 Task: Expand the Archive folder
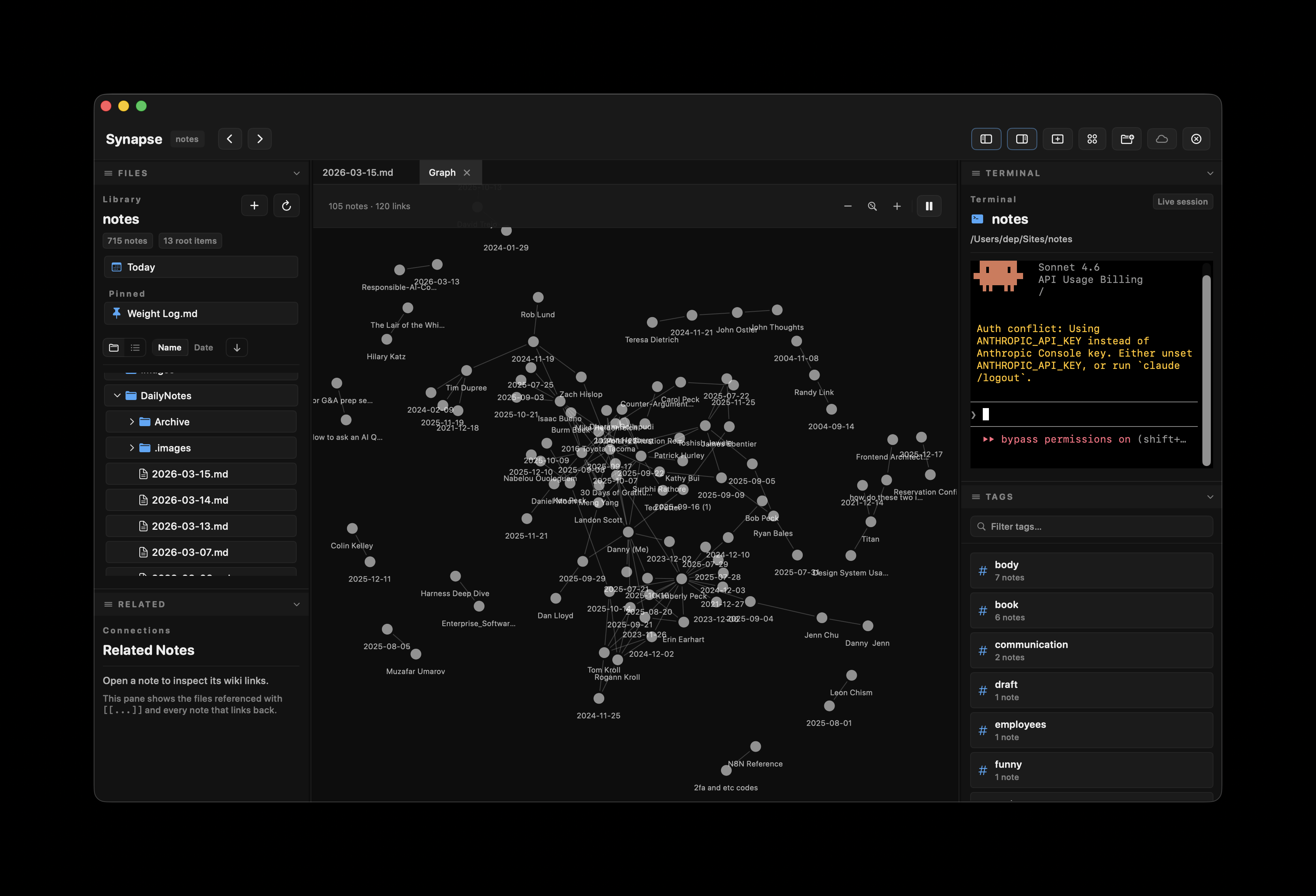click(x=132, y=422)
